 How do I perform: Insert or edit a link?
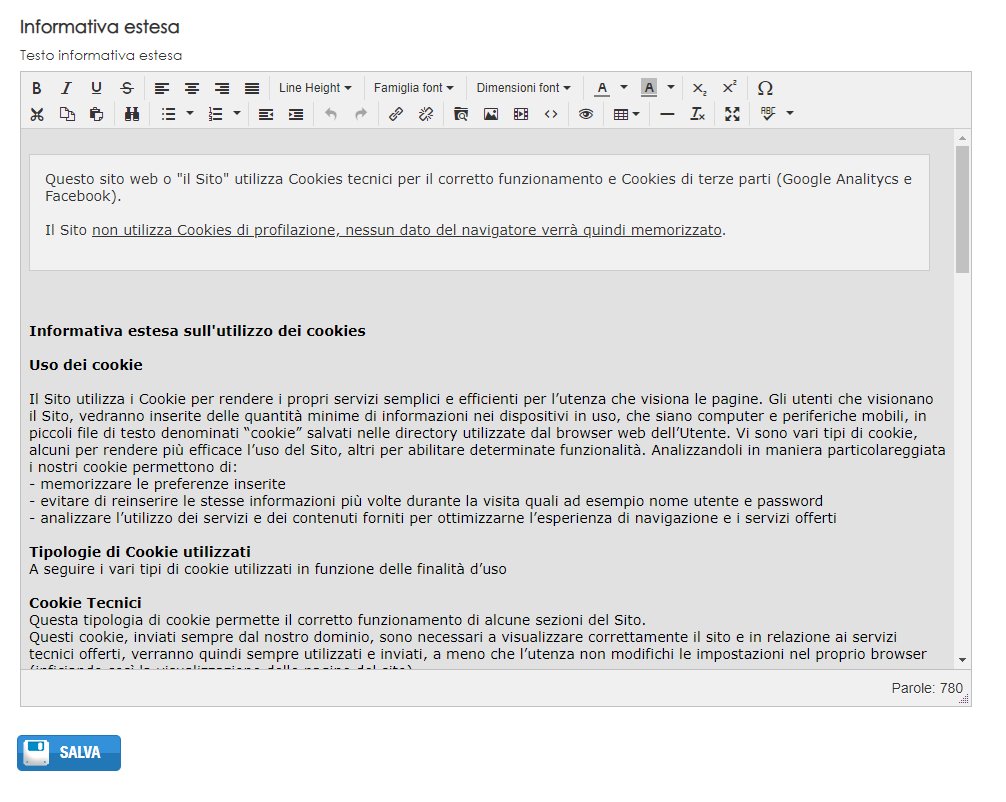[x=396, y=114]
